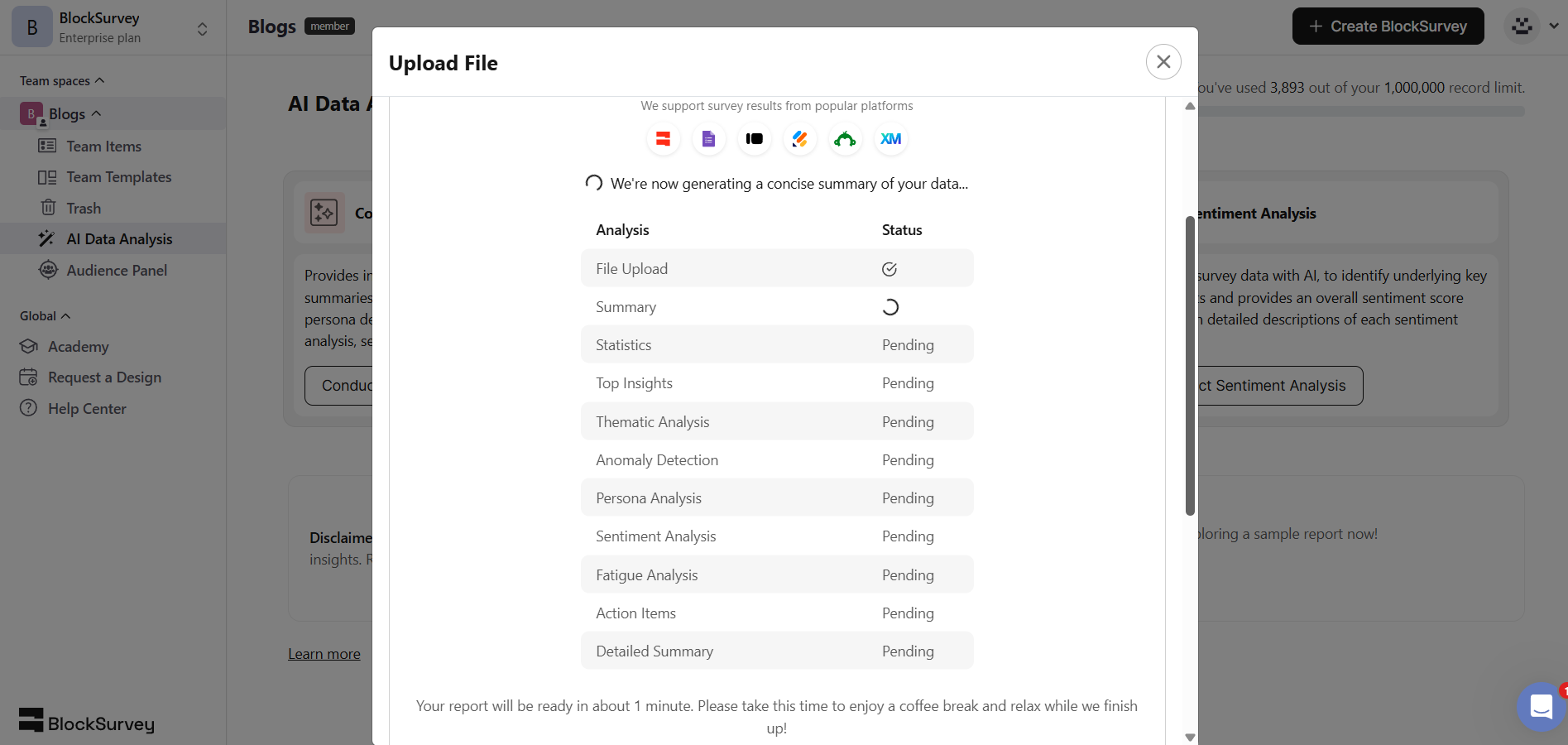1568x745 pixels.
Task: Collapse the Team spaces section
Action: click(x=100, y=80)
